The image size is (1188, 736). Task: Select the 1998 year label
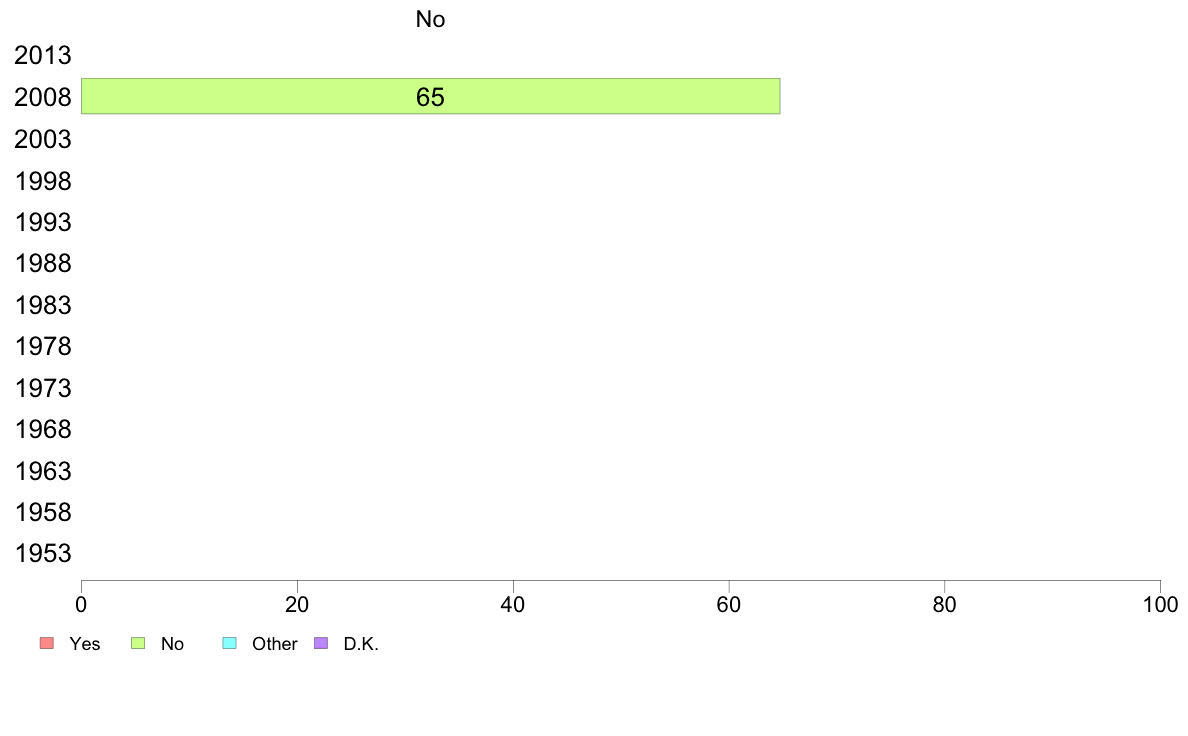[43, 181]
